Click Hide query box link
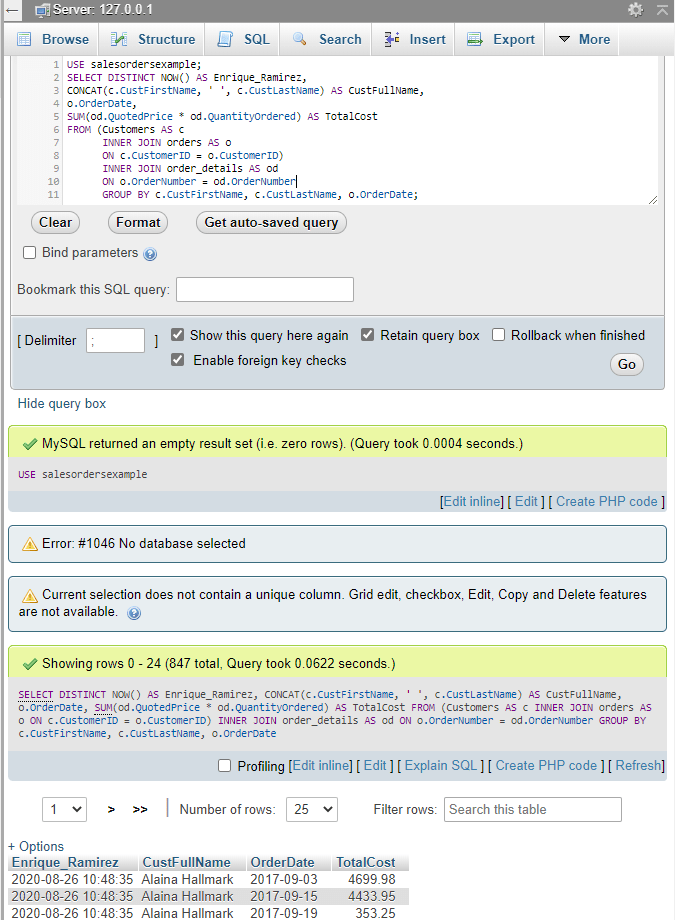The image size is (675, 920). tap(62, 404)
